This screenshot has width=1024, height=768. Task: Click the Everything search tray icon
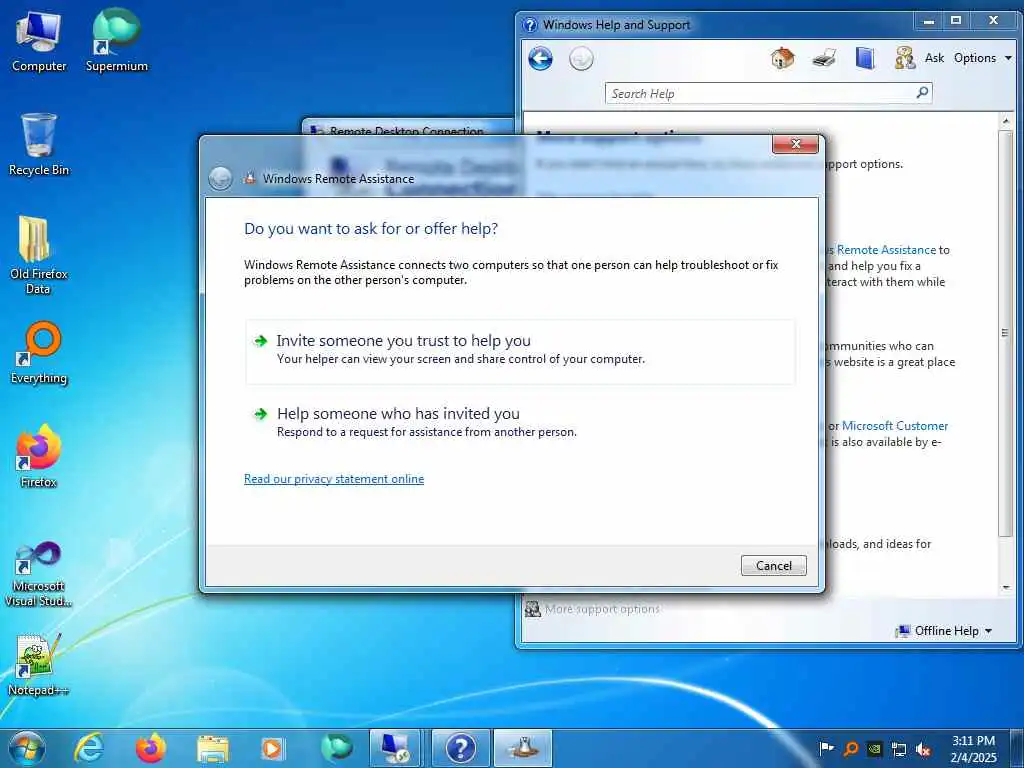pos(851,749)
